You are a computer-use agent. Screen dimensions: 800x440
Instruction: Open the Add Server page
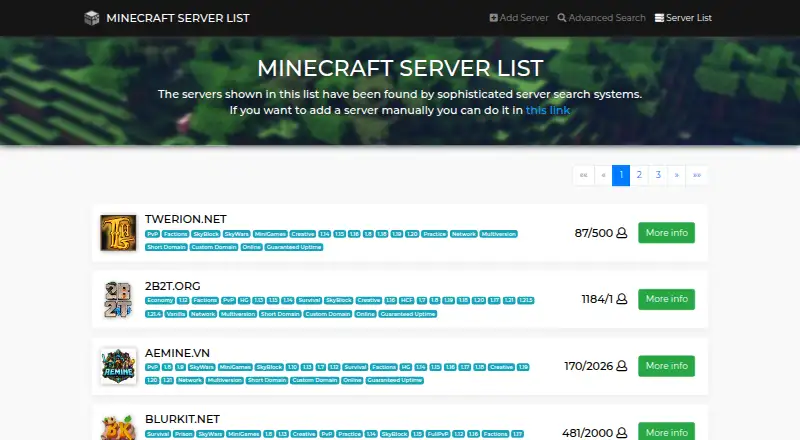519,18
